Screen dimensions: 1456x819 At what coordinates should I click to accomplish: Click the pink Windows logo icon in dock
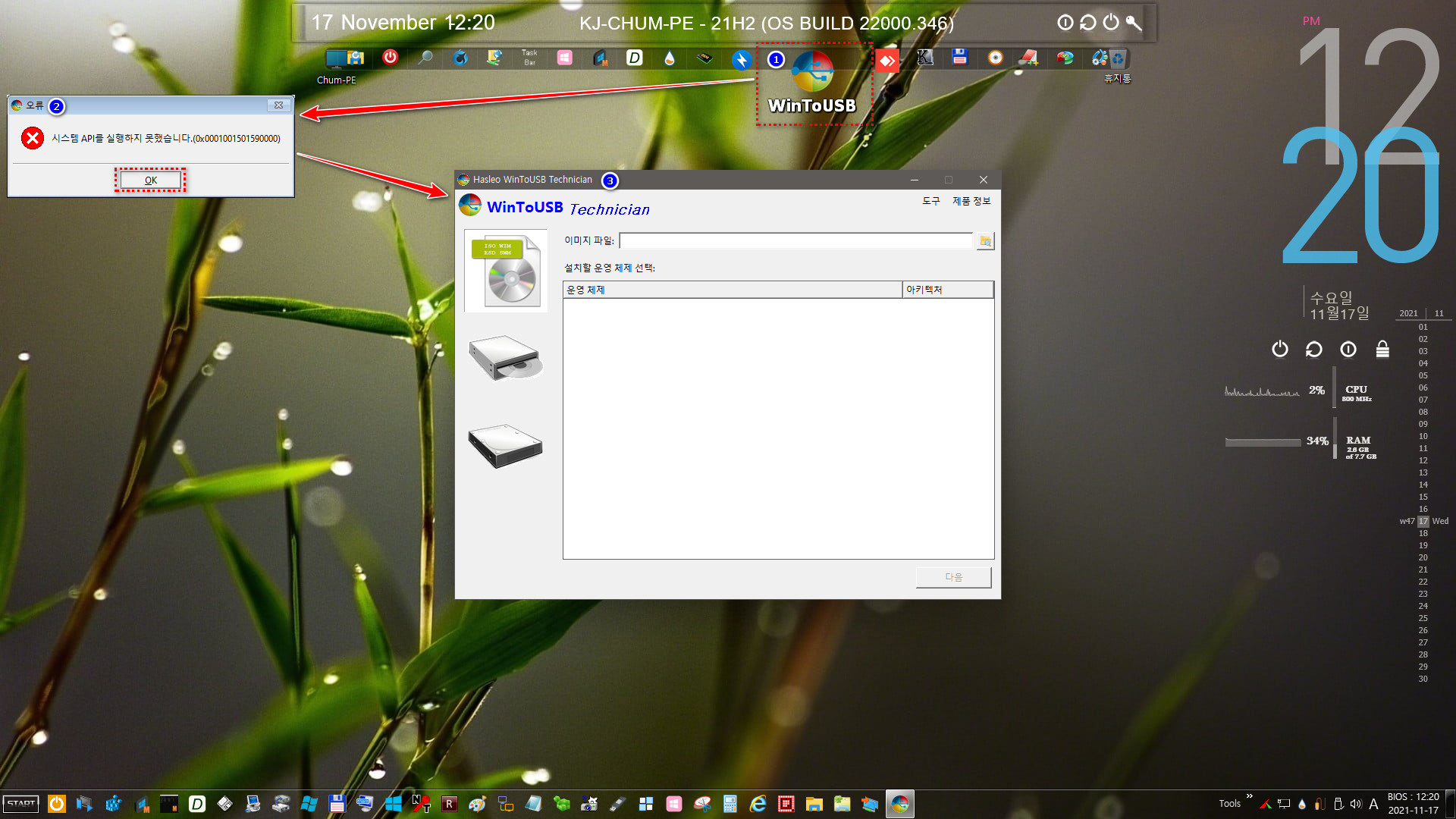tap(565, 58)
